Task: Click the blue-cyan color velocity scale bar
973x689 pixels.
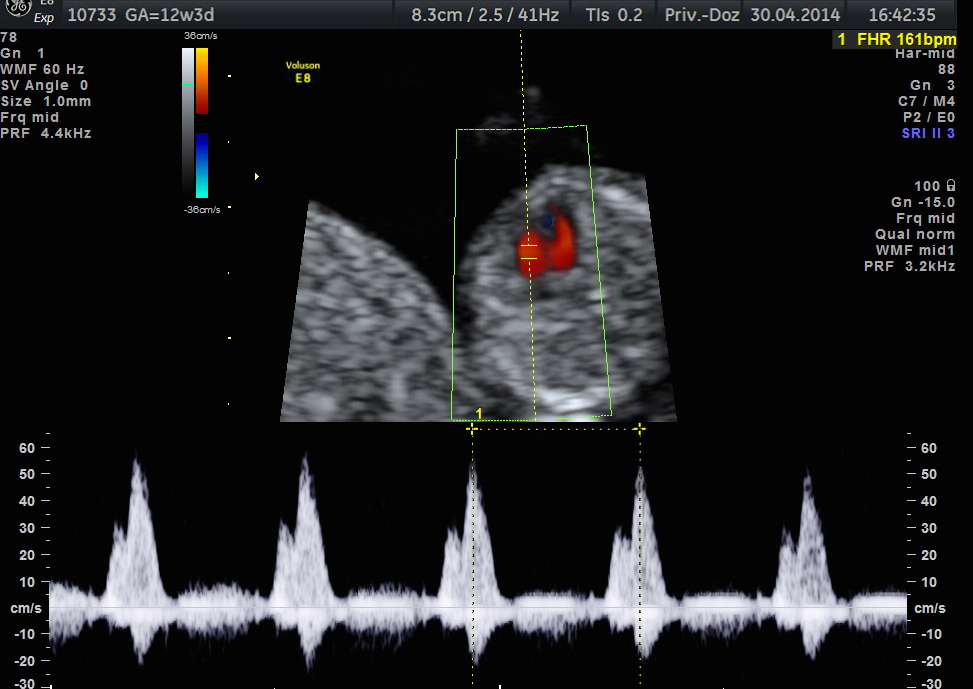Action: point(202,165)
